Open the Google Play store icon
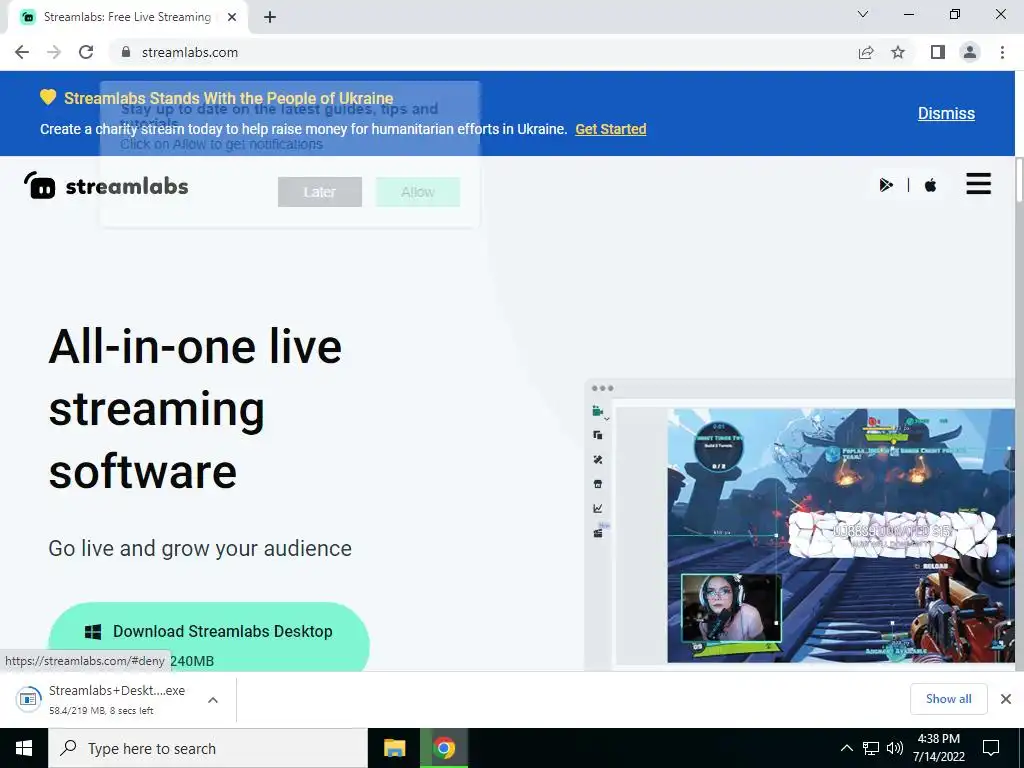The height and width of the screenshot is (768, 1024). pos(886,185)
